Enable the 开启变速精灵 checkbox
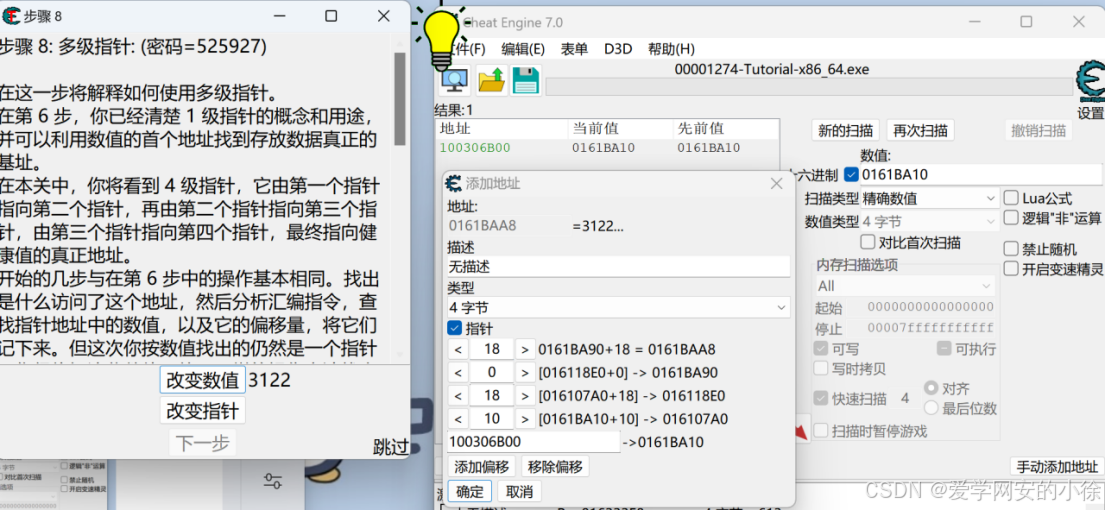The image size is (1105, 510). click(1011, 268)
